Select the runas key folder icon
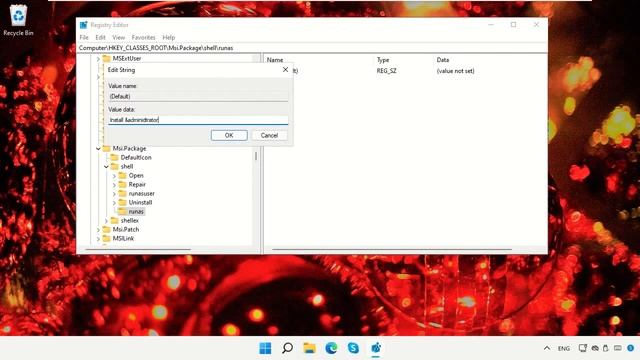 click(122, 211)
